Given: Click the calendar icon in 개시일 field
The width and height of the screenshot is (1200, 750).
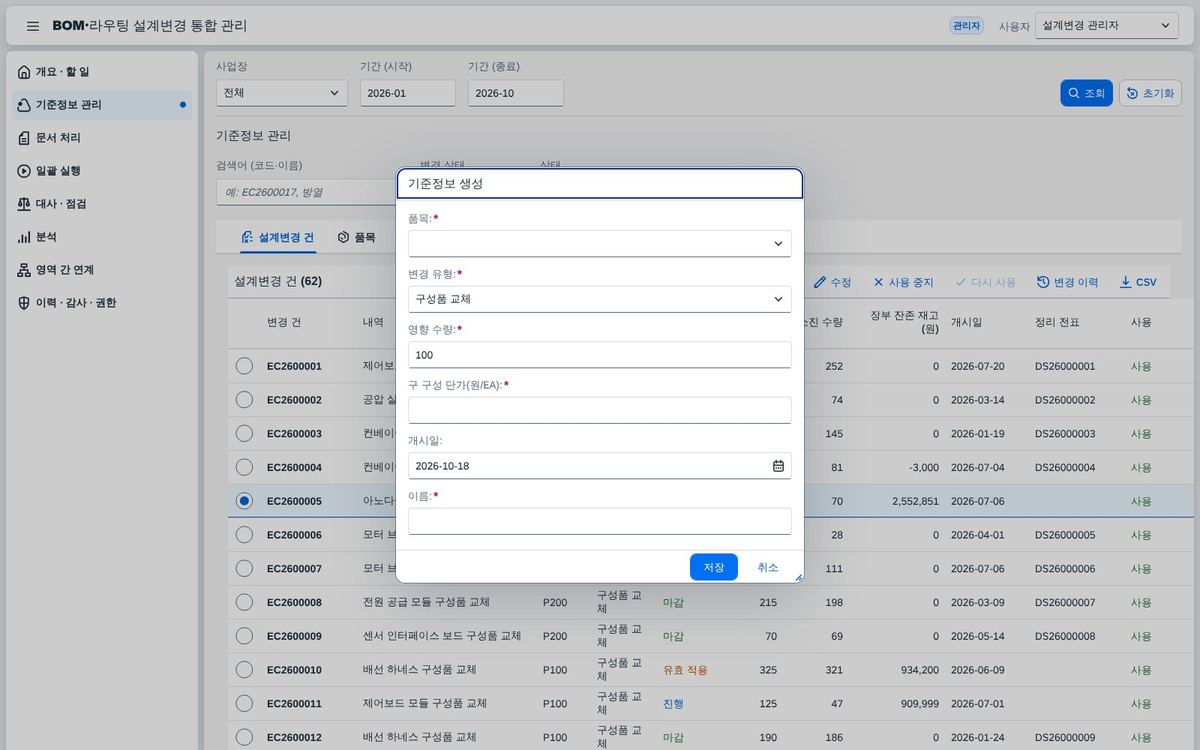Looking at the screenshot, I should [x=778, y=466].
